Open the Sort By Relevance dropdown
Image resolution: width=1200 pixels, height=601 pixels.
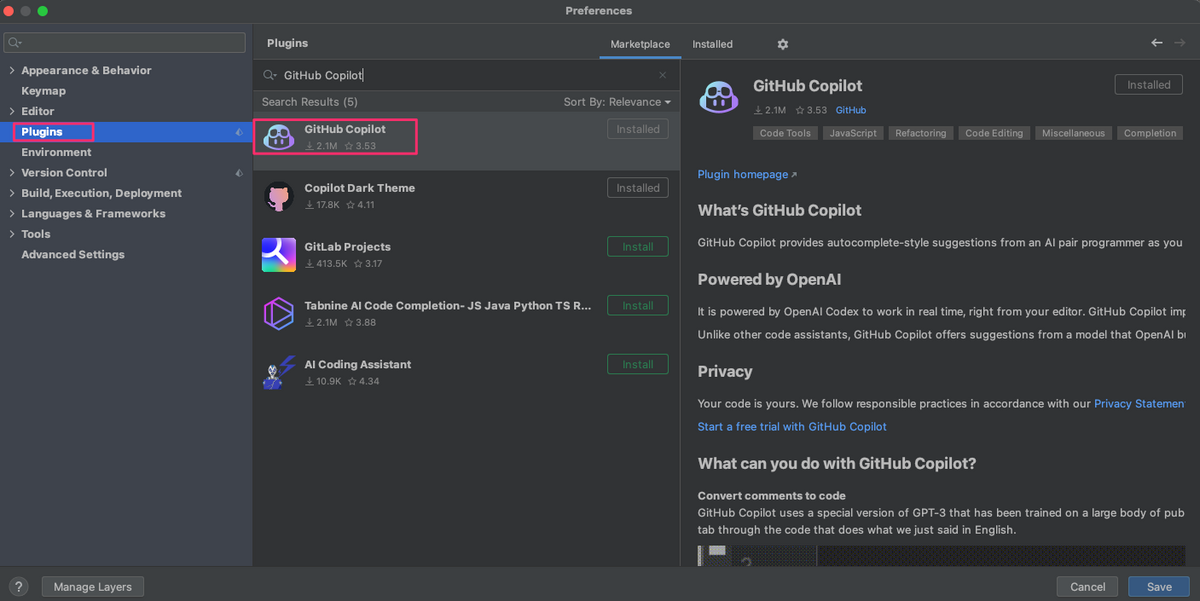pyautogui.click(x=617, y=101)
